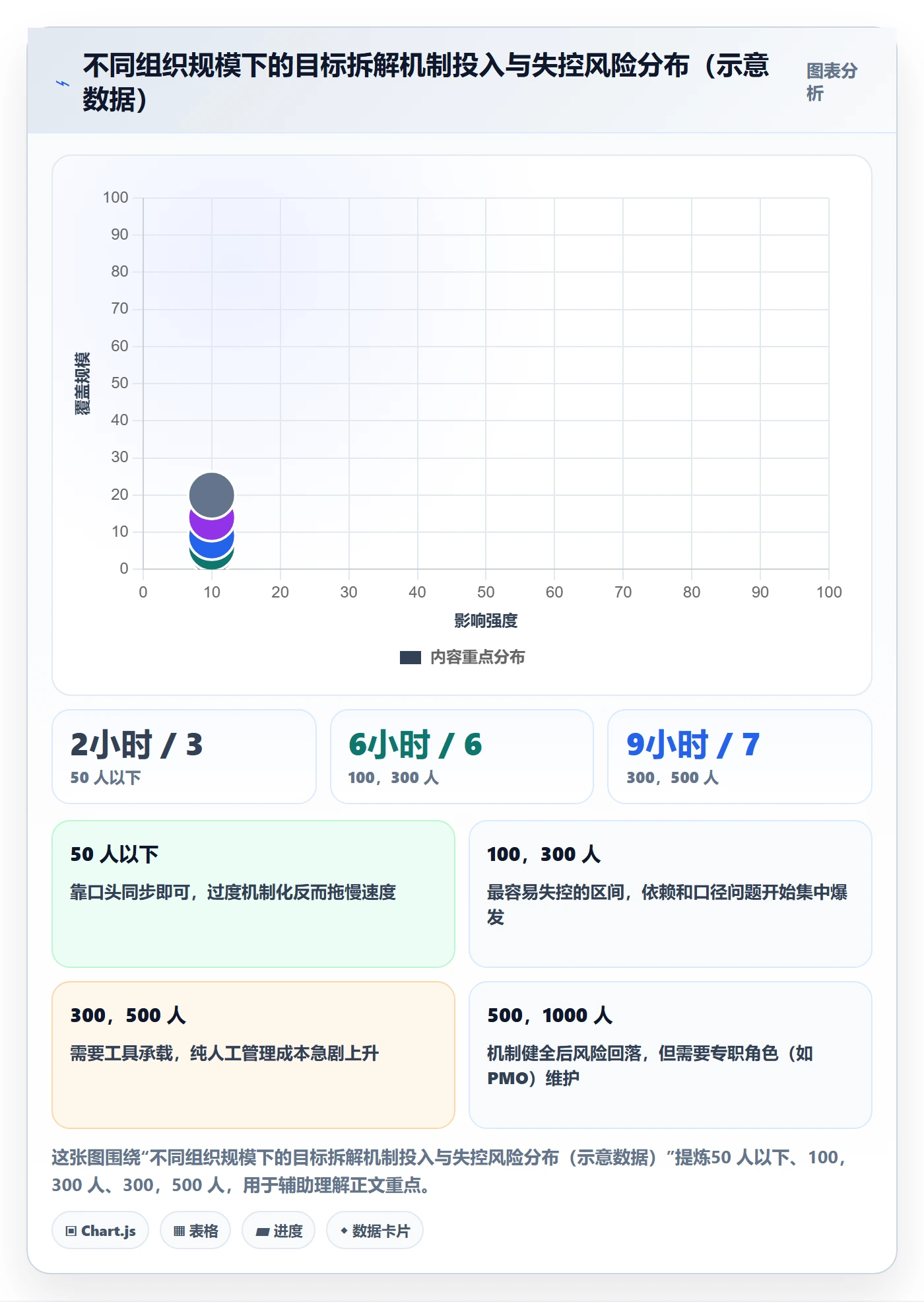Click the lightning bolt icon beside the title
924x1302 pixels.
click(x=63, y=84)
